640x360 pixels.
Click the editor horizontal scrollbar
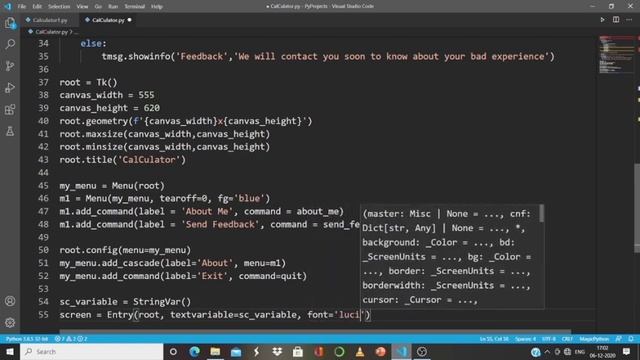(x=315, y=331)
